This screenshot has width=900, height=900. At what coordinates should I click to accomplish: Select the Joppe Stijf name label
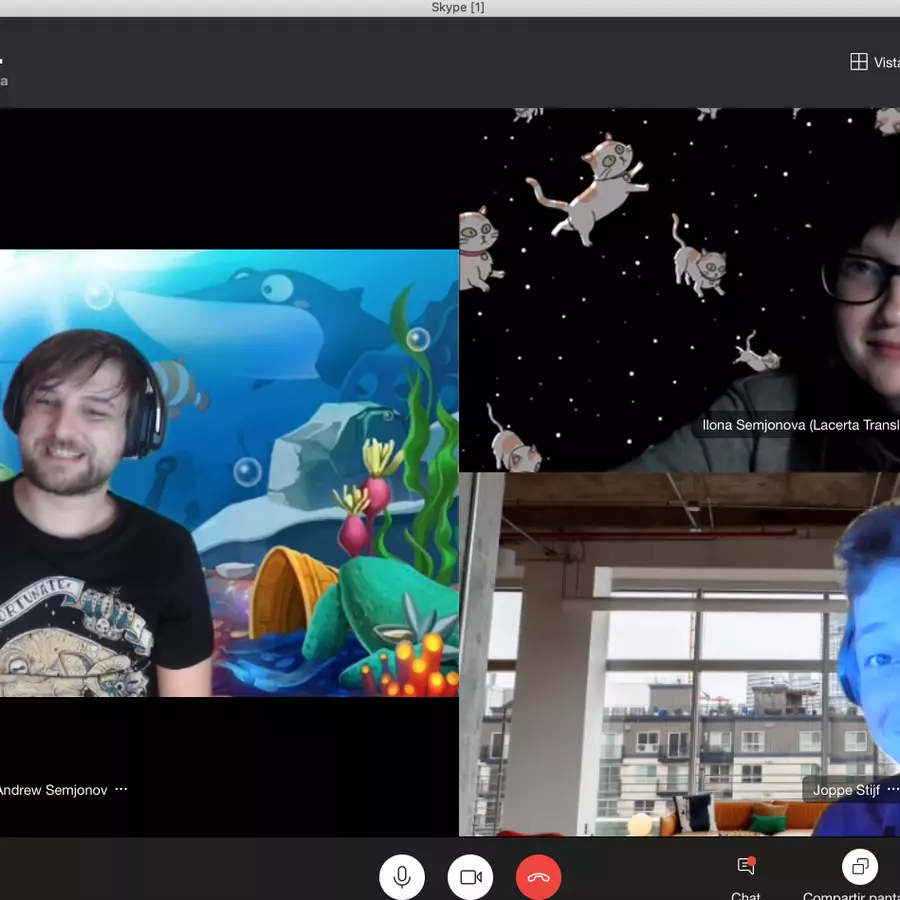(846, 790)
